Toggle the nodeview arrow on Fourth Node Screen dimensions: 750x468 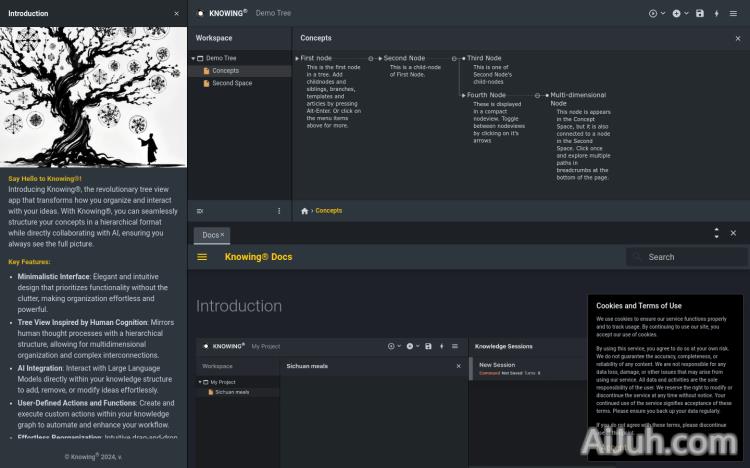tap(463, 95)
